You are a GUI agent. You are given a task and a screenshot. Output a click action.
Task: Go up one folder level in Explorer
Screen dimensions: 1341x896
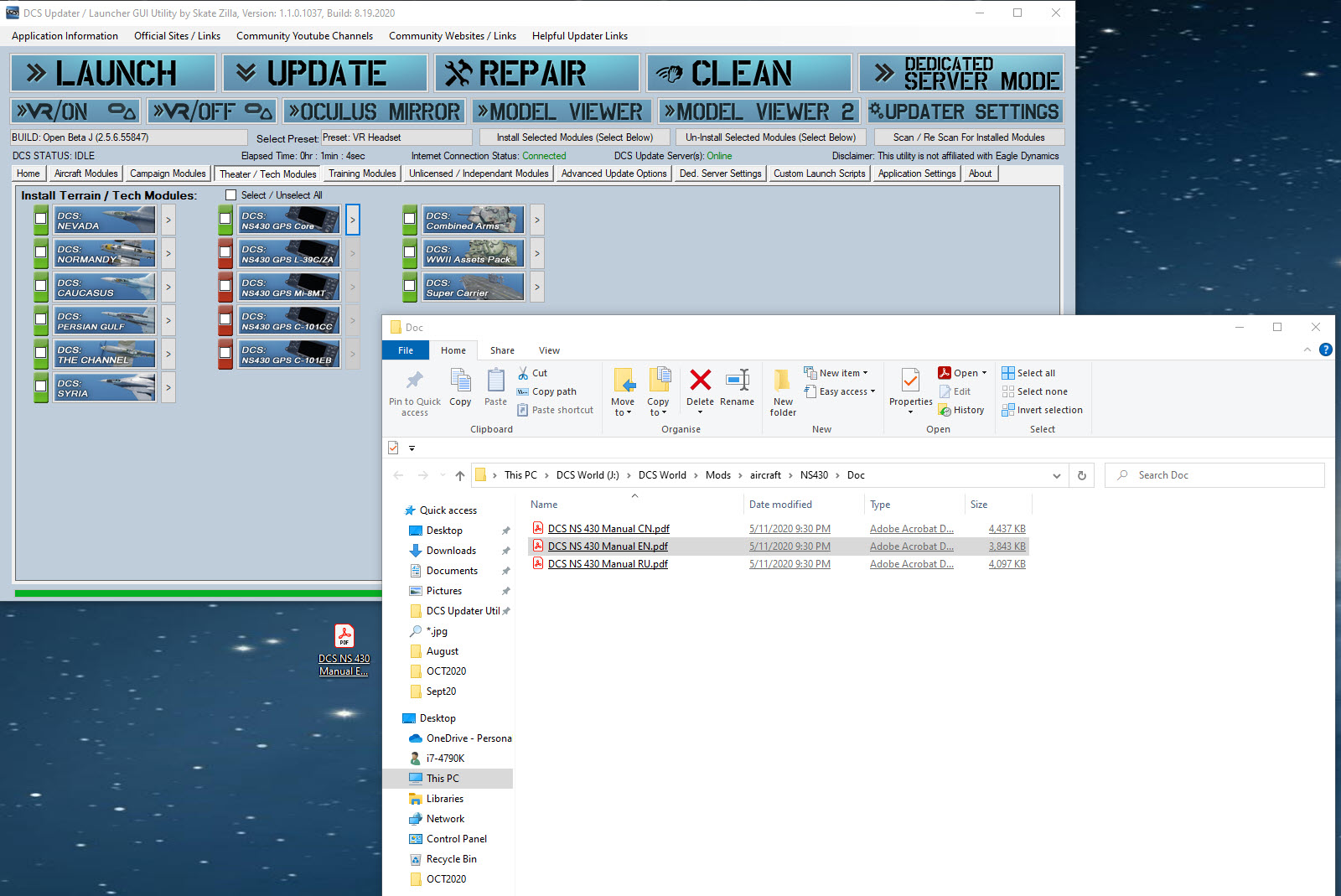point(459,475)
